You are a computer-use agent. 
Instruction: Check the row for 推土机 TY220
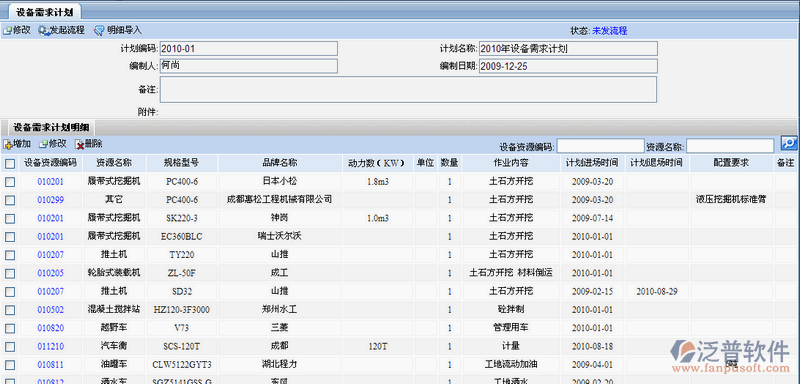pyautogui.click(x=10, y=255)
